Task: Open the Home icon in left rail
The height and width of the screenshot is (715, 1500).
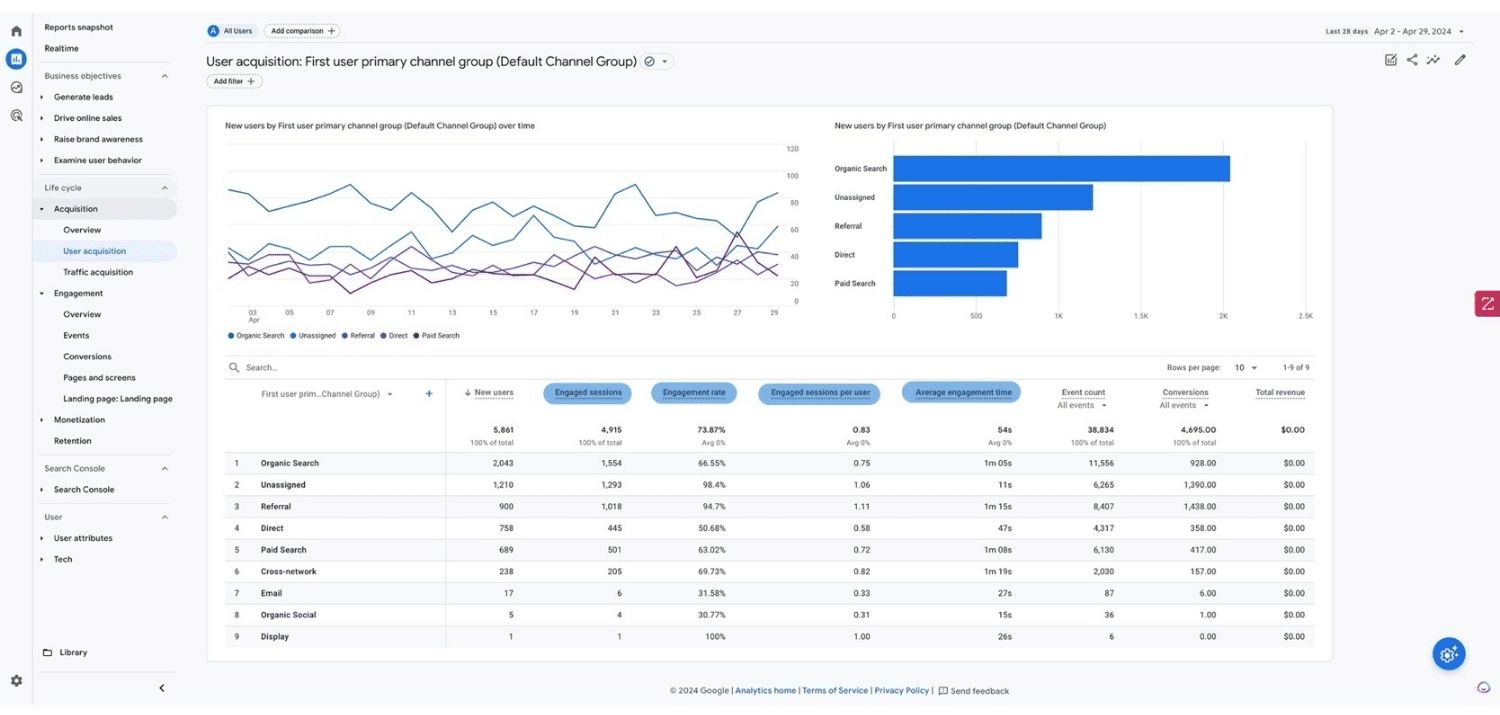Action: coord(16,31)
